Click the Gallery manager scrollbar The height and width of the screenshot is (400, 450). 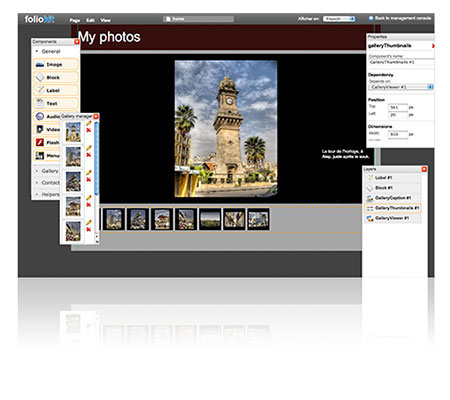pyautogui.click(x=97, y=158)
